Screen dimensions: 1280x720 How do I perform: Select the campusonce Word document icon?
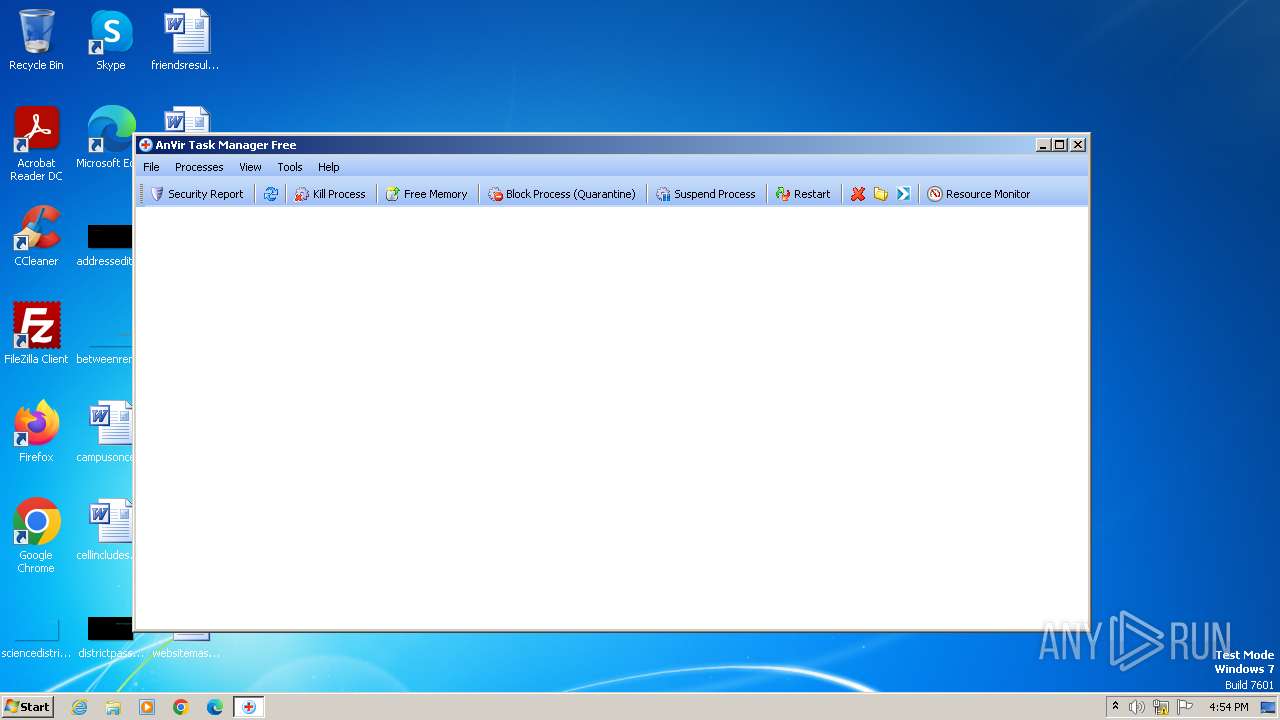(105, 431)
